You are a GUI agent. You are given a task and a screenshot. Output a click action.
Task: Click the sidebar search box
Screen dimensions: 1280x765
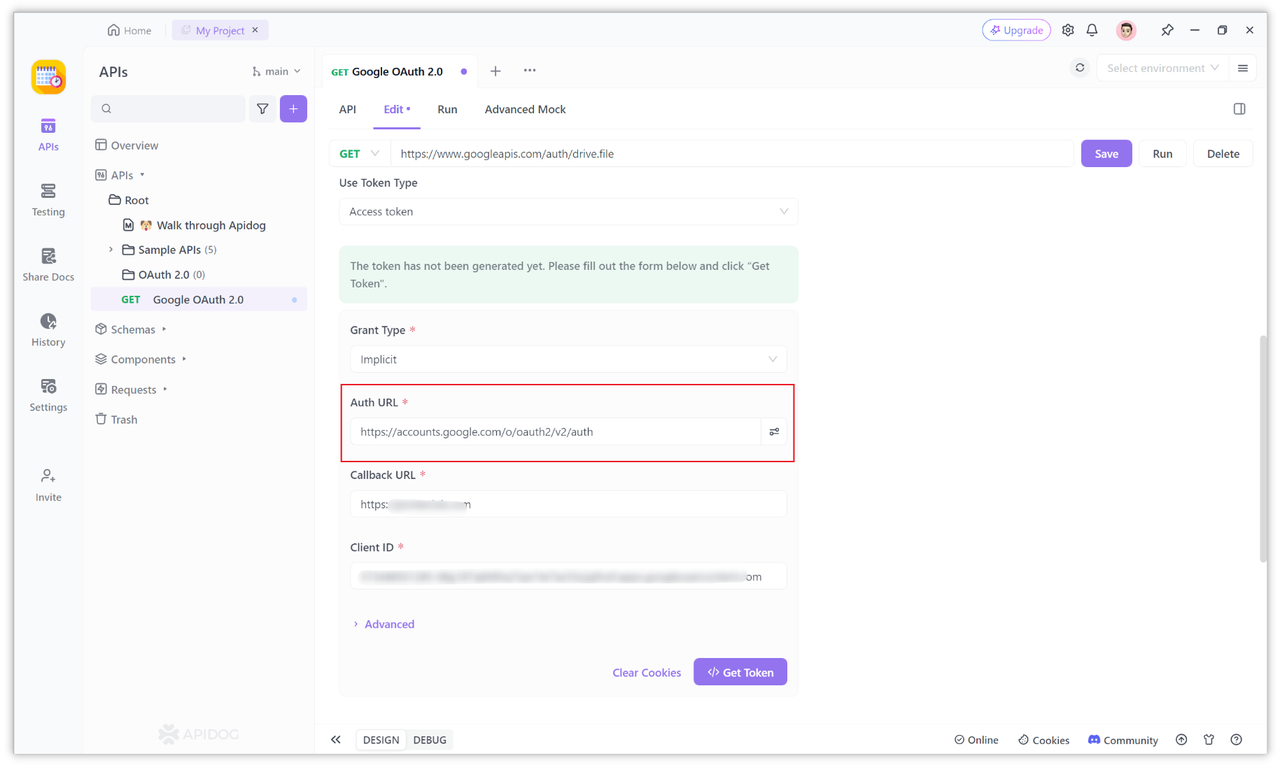coord(168,109)
